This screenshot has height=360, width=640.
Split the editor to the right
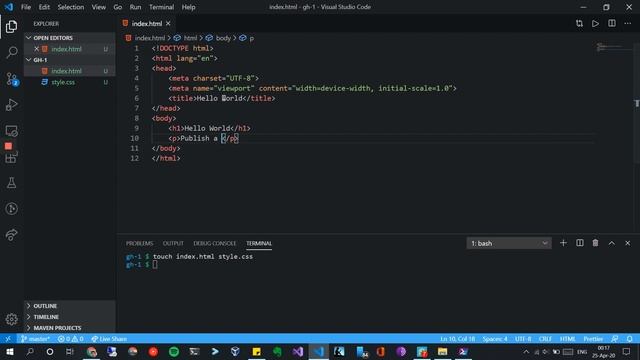[612, 24]
